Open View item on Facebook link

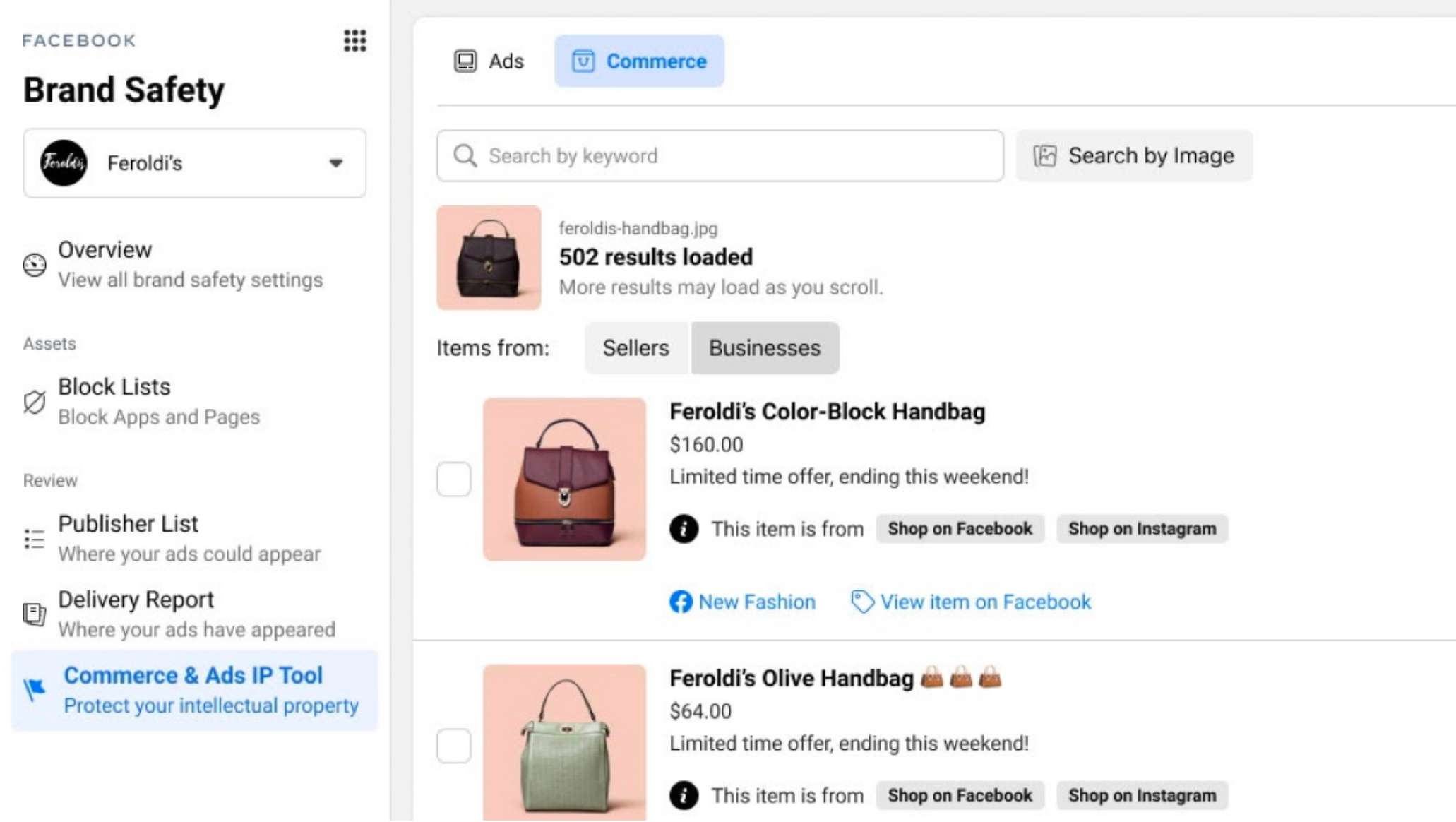(x=985, y=602)
